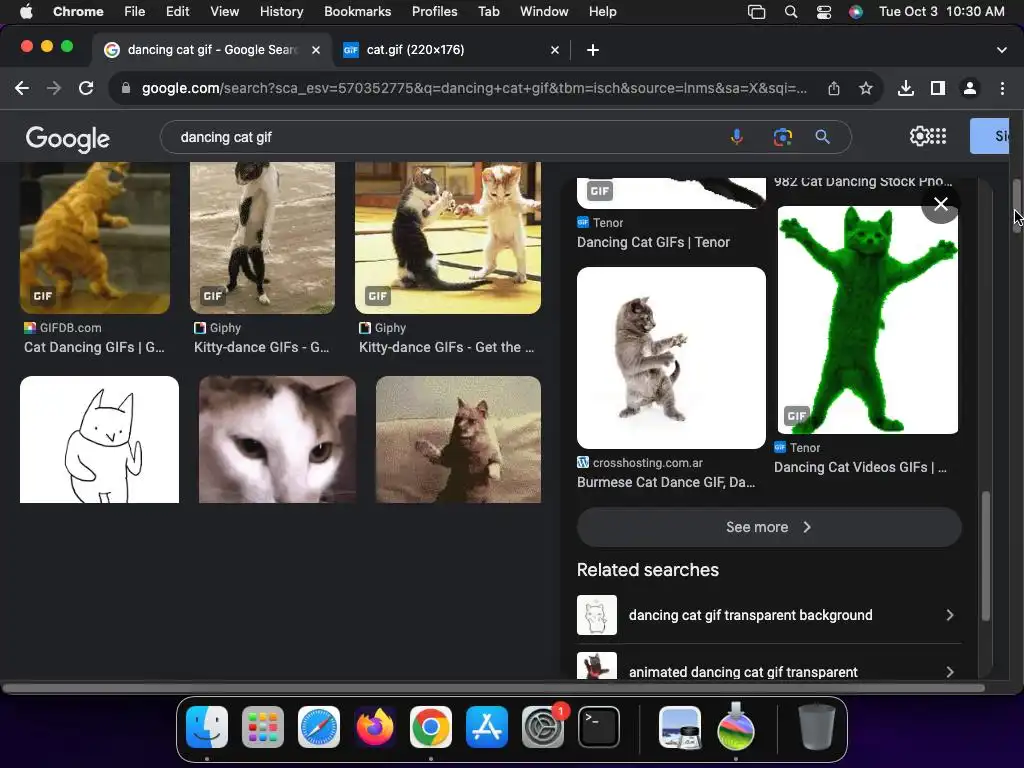Close the cat.gif tab
The width and height of the screenshot is (1024, 768).
point(554,50)
